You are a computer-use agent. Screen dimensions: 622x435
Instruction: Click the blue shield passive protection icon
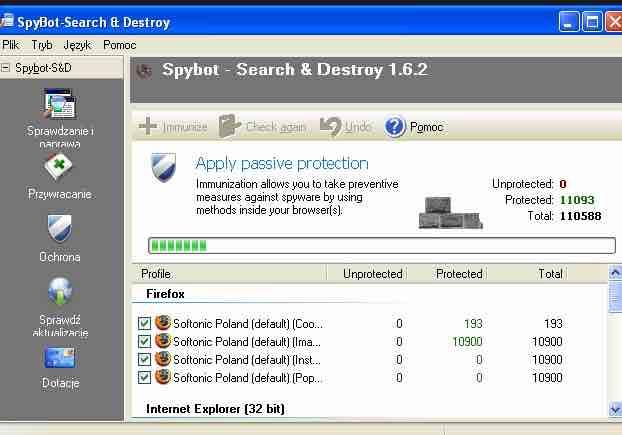point(163,167)
